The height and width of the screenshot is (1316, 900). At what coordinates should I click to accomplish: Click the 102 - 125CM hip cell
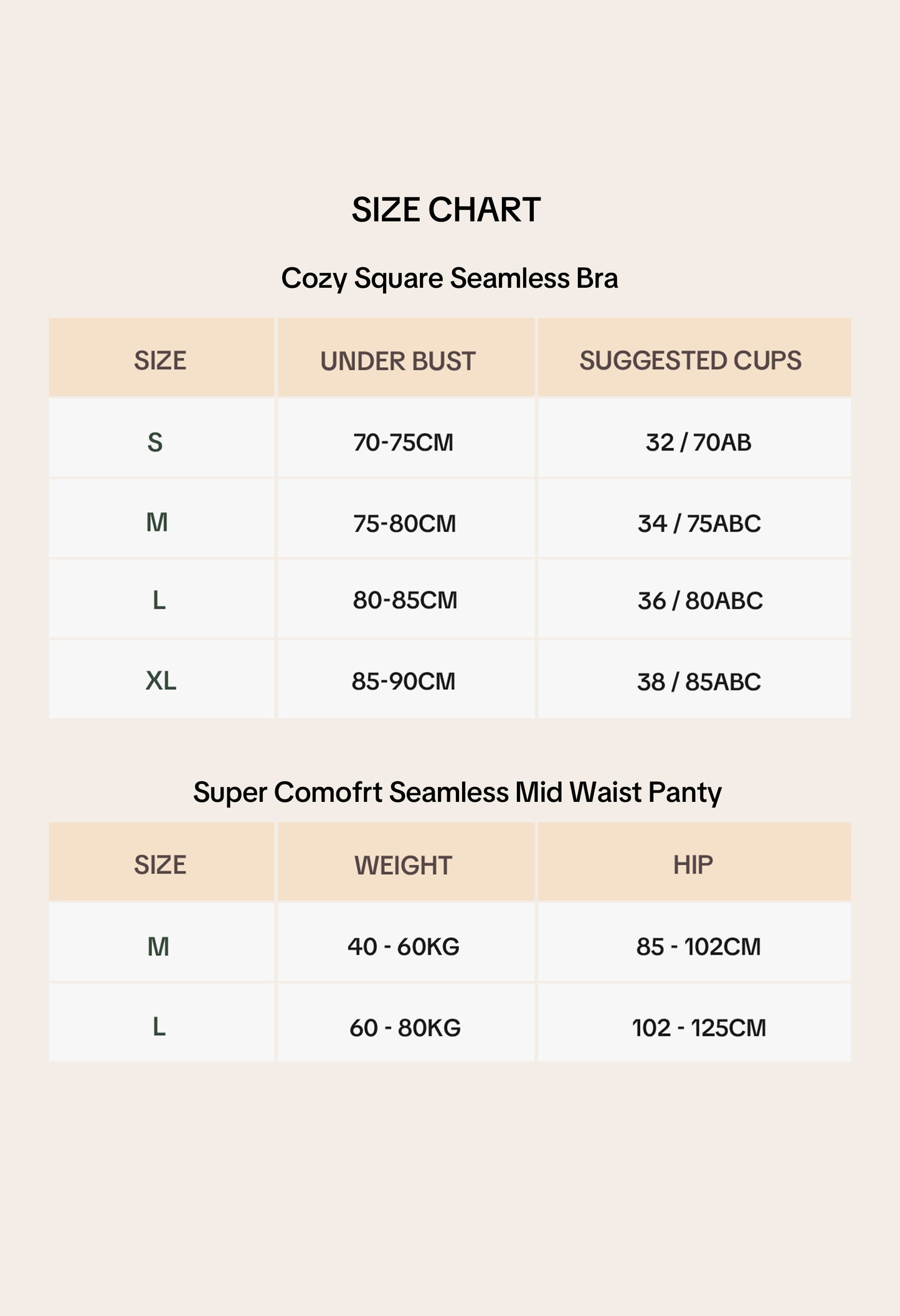(698, 1027)
